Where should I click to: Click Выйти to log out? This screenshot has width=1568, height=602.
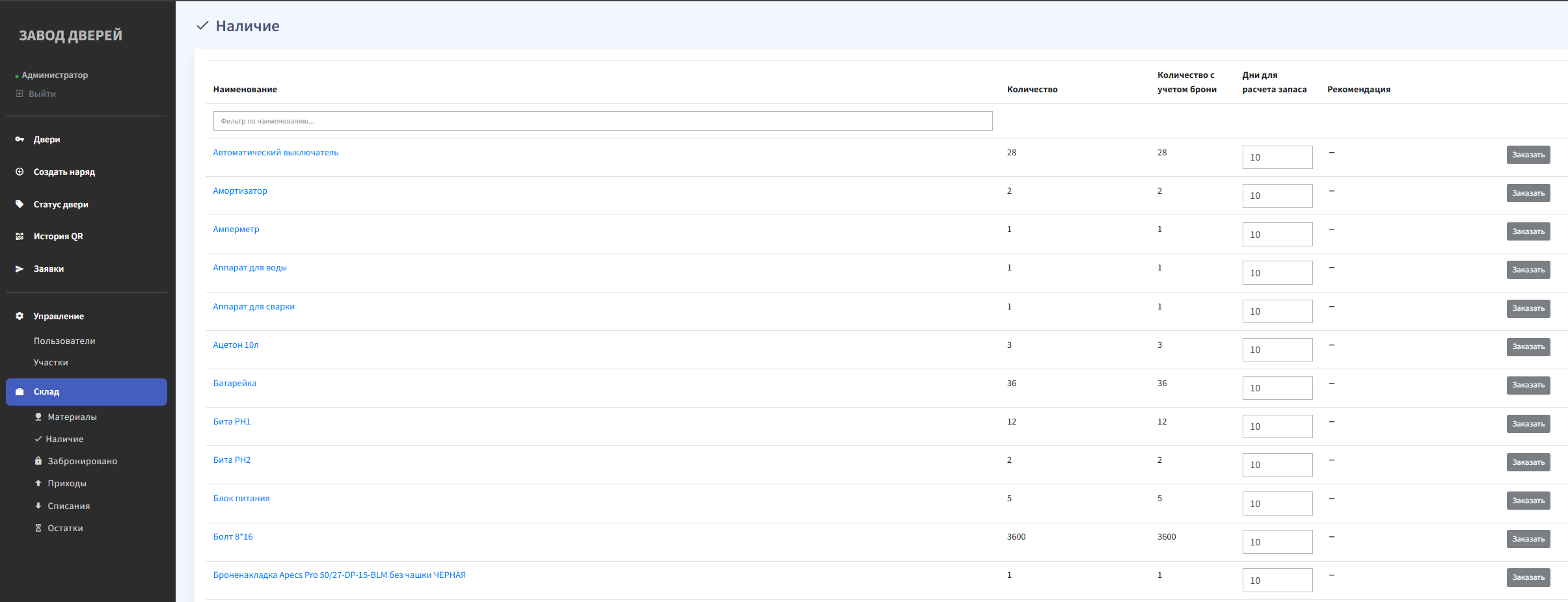[x=42, y=94]
